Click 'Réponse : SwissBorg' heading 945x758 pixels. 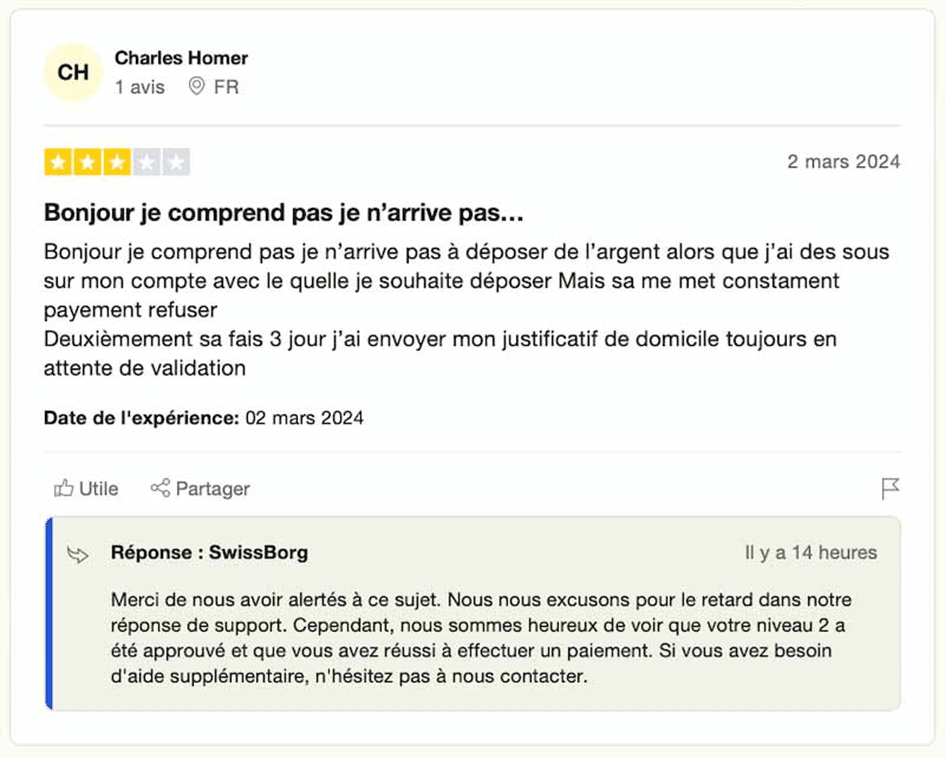point(210,553)
